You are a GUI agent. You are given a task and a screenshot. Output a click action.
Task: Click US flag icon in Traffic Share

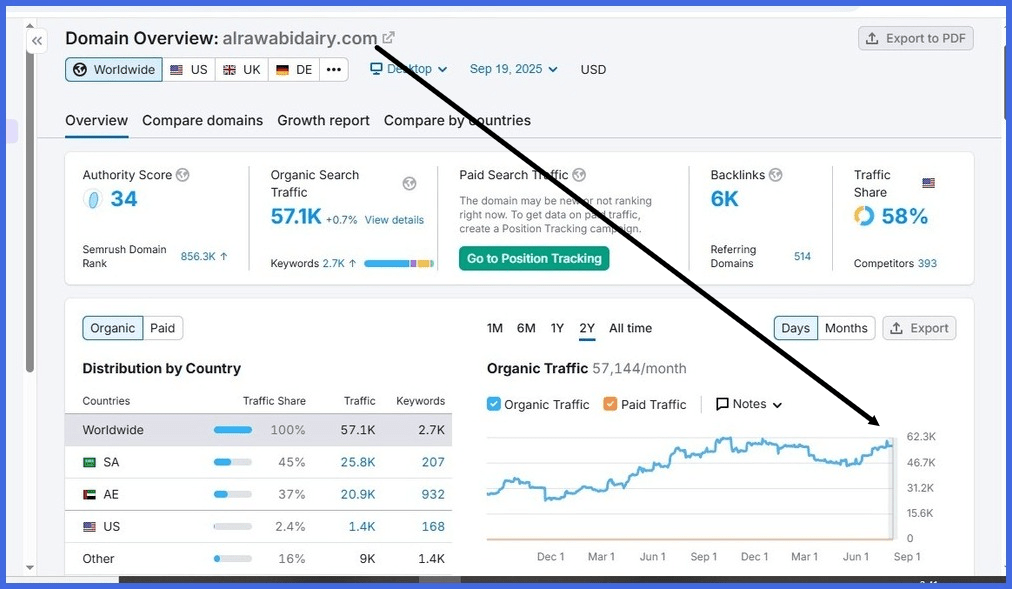click(928, 183)
